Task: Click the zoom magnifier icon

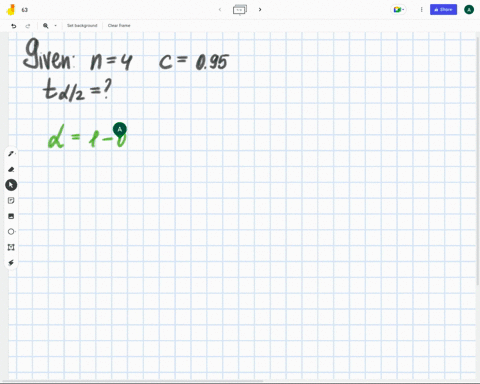Action: coord(46,26)
